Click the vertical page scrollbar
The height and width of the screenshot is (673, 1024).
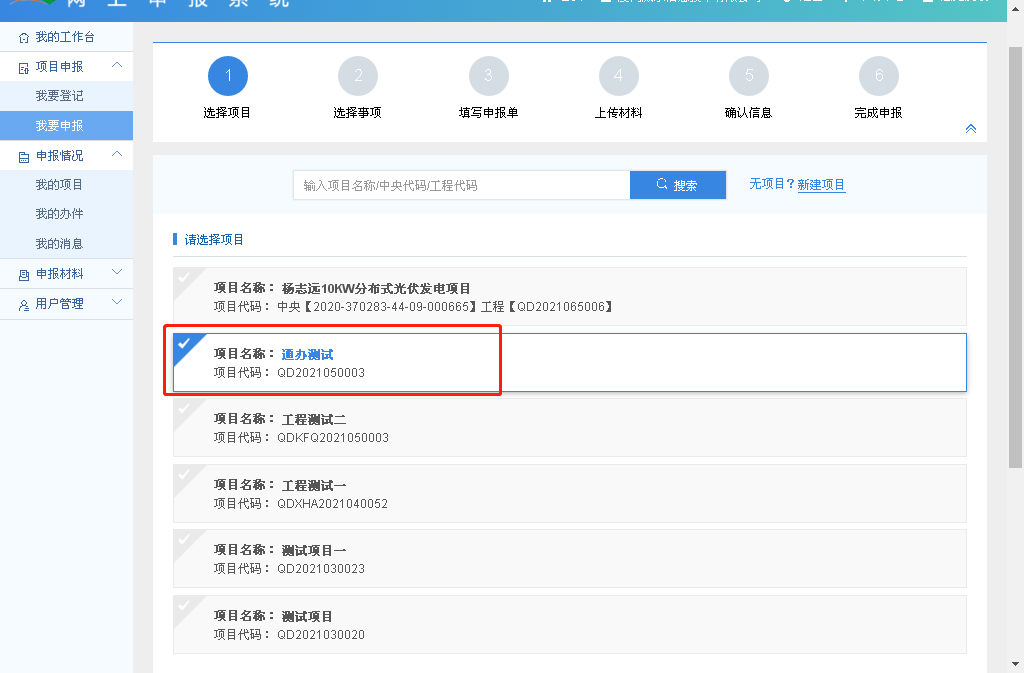pyautogui.click(x=1015, y=250)
